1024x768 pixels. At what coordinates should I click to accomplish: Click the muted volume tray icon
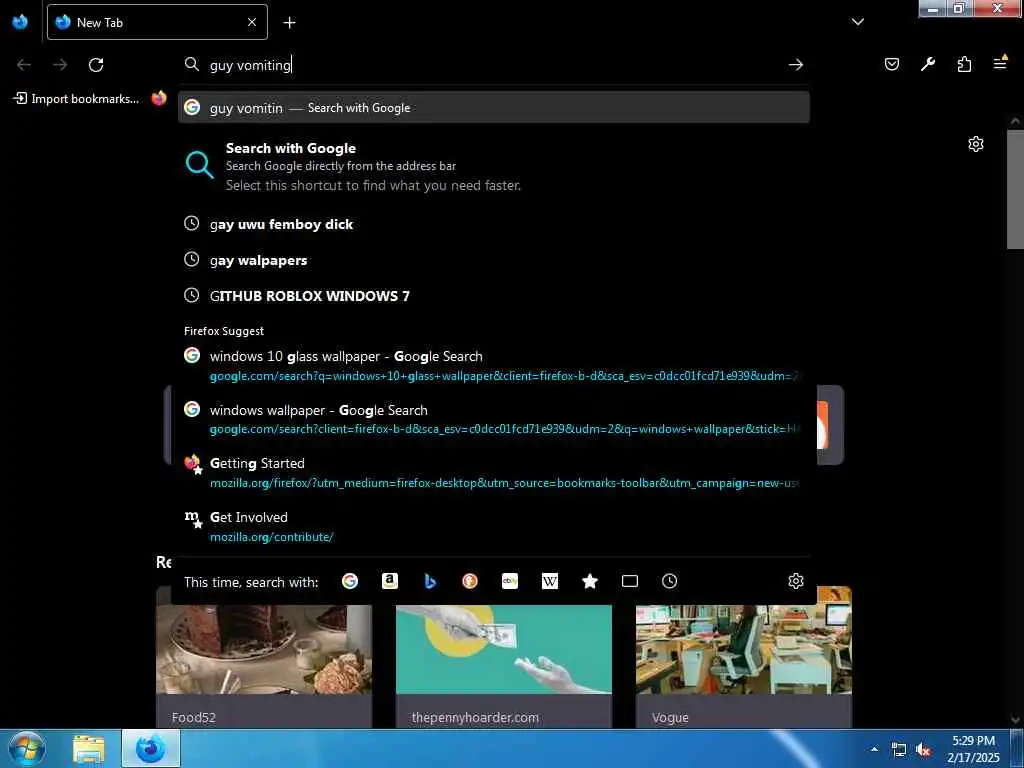click(x=923, y=750)
